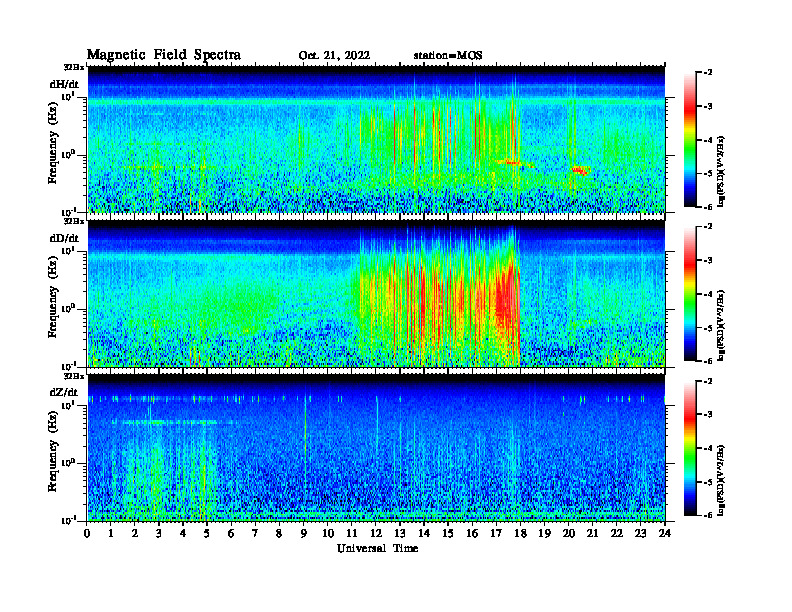This screenshot has width=792, height=612.
Task: Click the hour 23 tick label on the time axis
Action: point(640,534)
